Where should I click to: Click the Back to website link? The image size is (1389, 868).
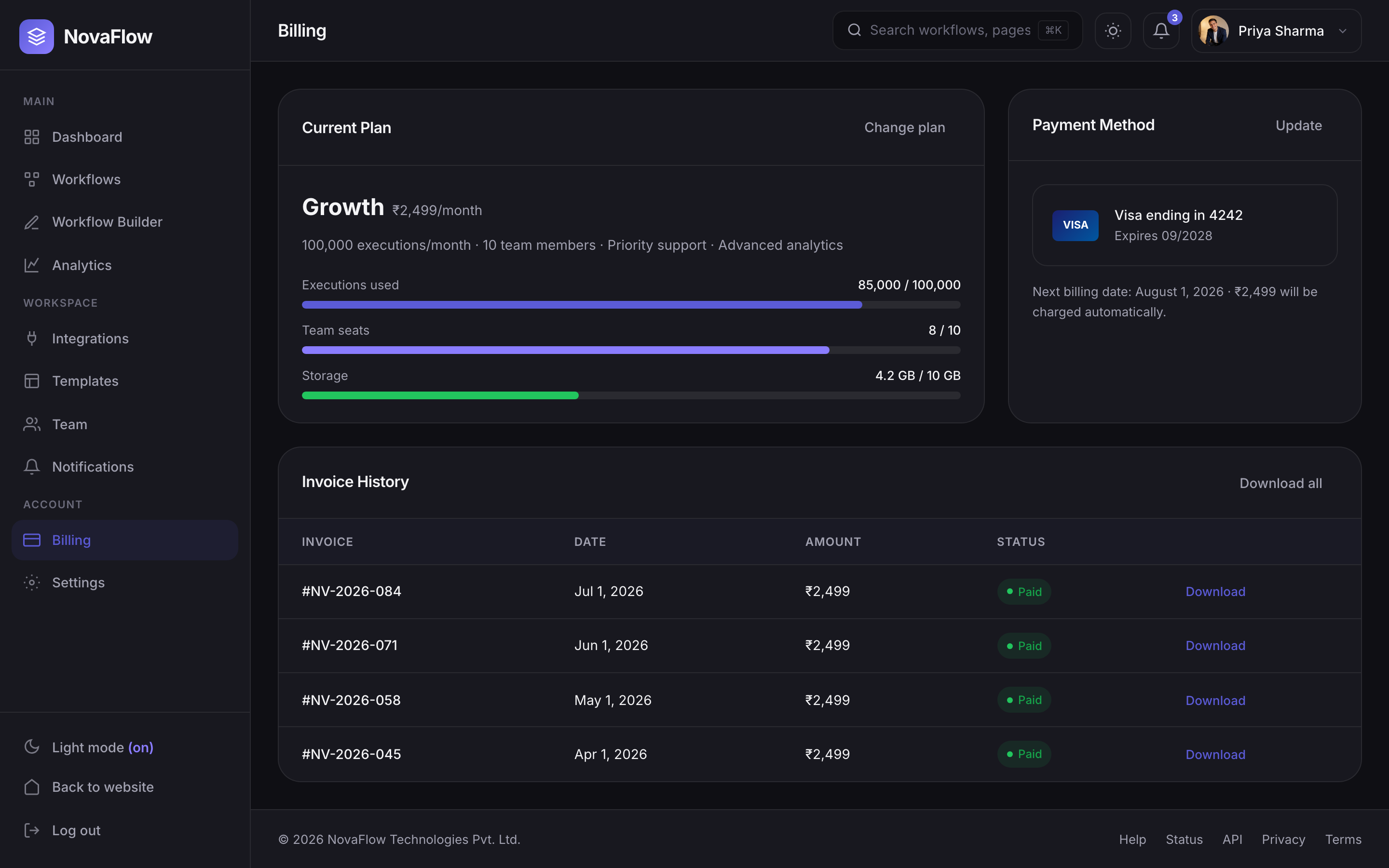(x=124, y=787)
